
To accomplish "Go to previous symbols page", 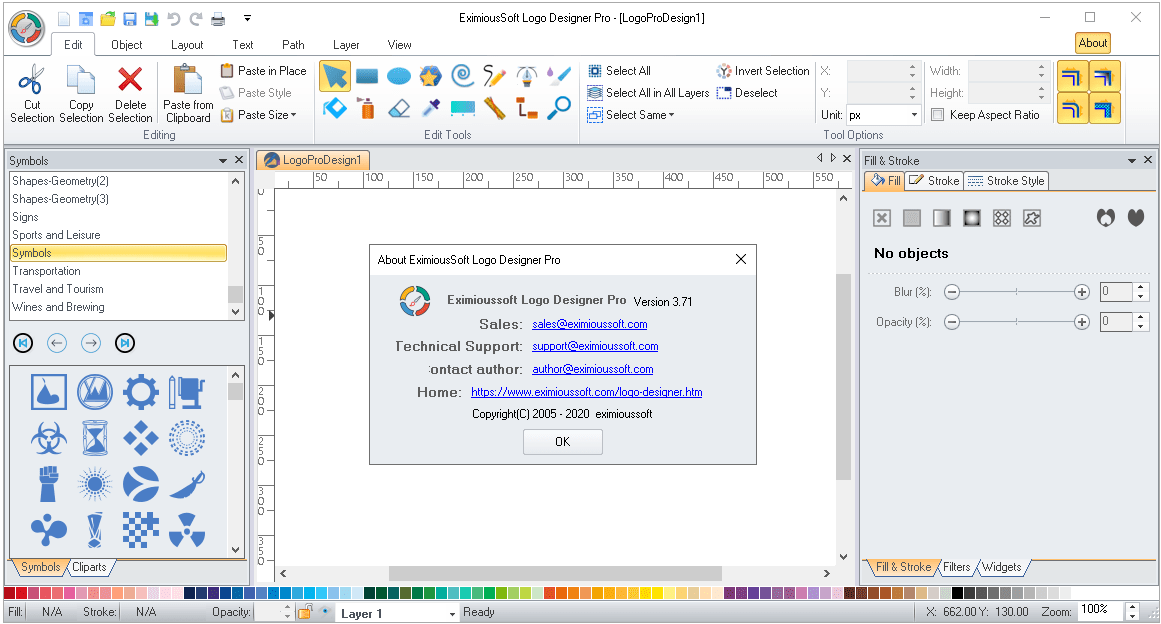I will pos(57,343).
